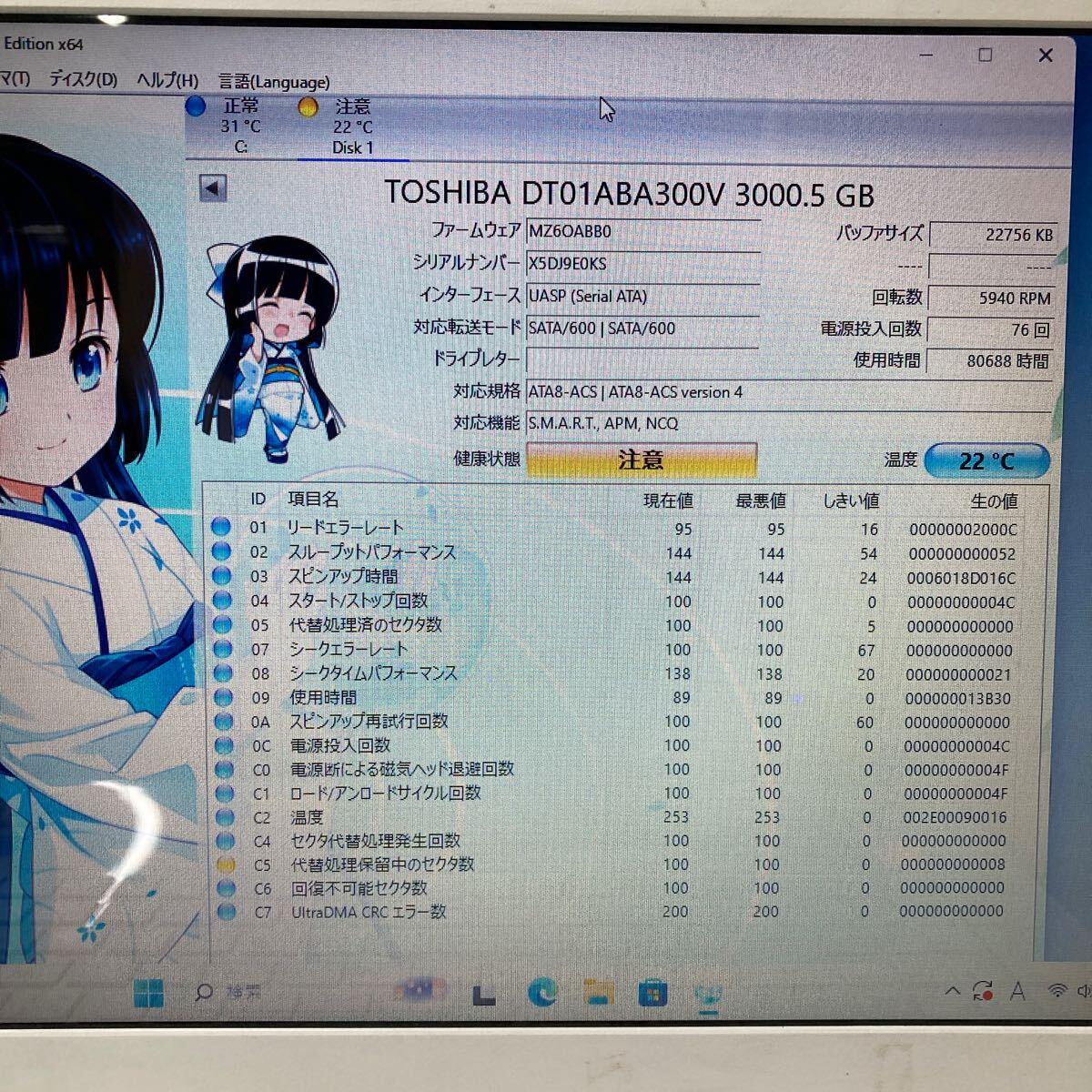Click the buffer size value 22756 KB
The height and width of the screenshot is (1092, 1092).
coord(992,235)
